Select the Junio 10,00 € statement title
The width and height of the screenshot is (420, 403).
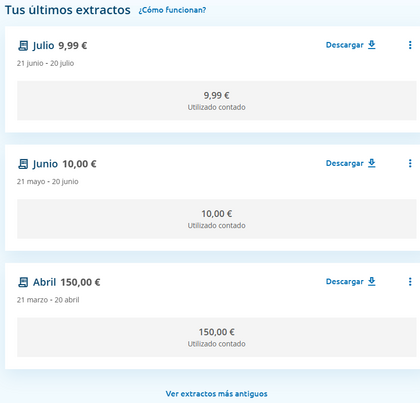[65, 164]
